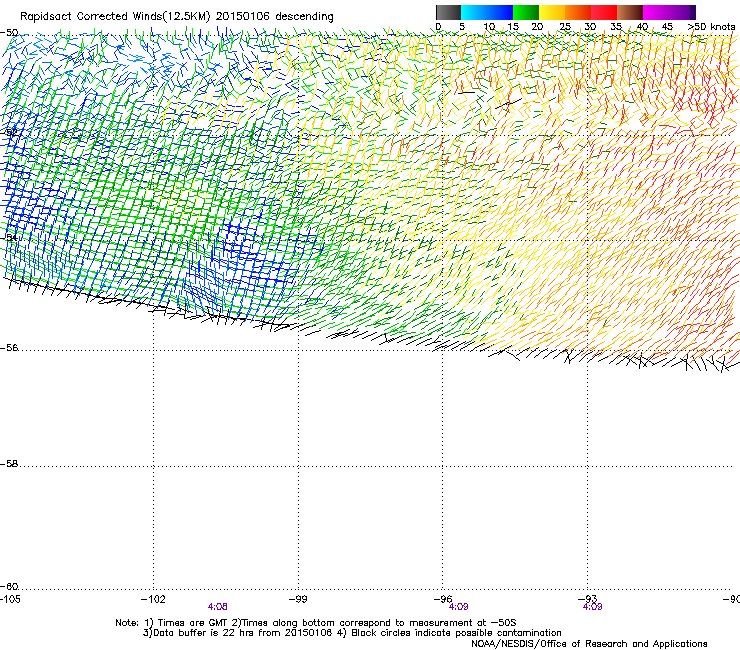Click the -60 latitude axis label
Image resolution: width=740 pixels, height=650 pixels.
tap(9, 587)
